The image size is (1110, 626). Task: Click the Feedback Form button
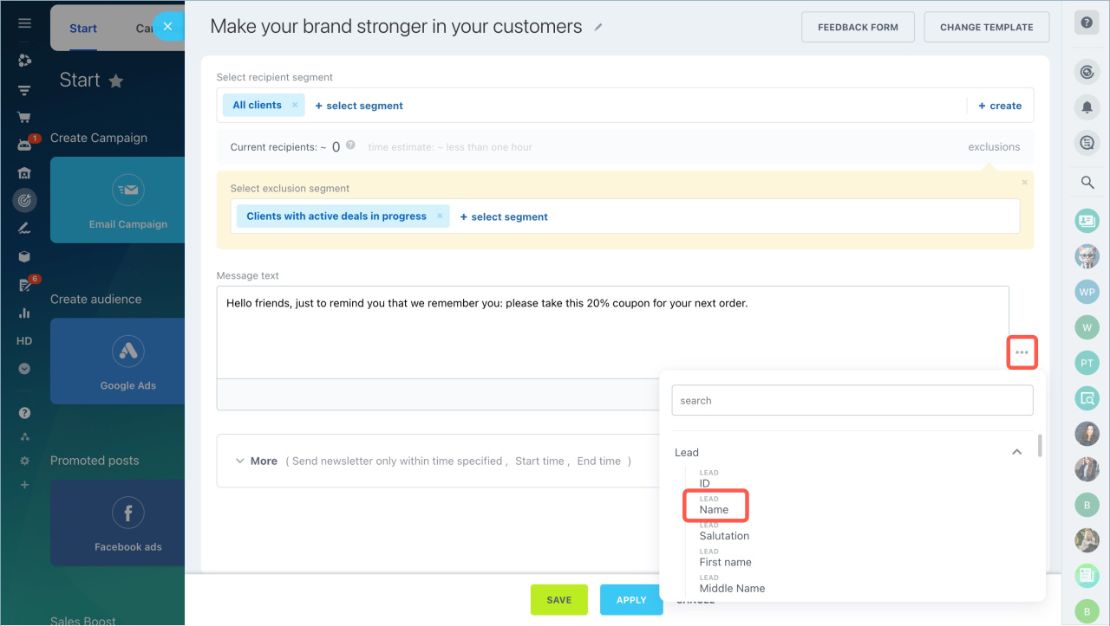[x=858, y=27]
